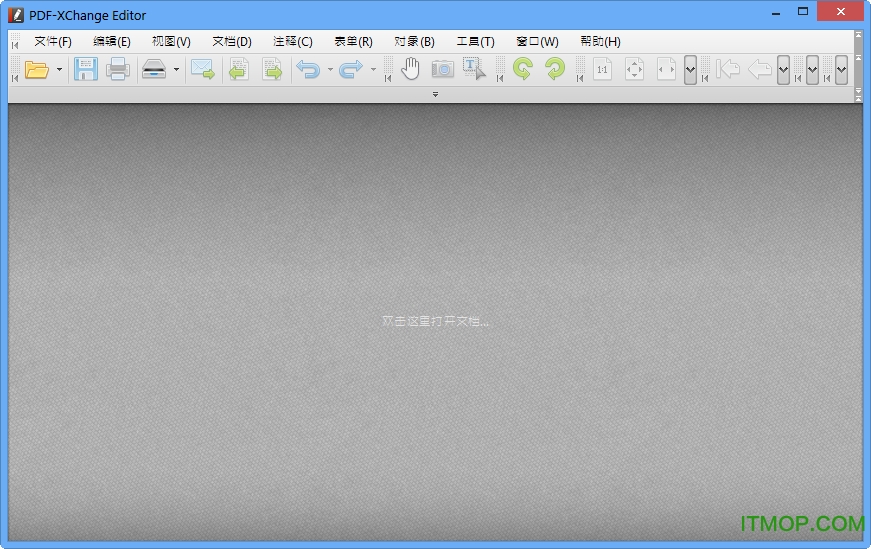The width and height of the screenshot is (871, 549).
Task: Open the 工具(T) menu
Action: 475,42
